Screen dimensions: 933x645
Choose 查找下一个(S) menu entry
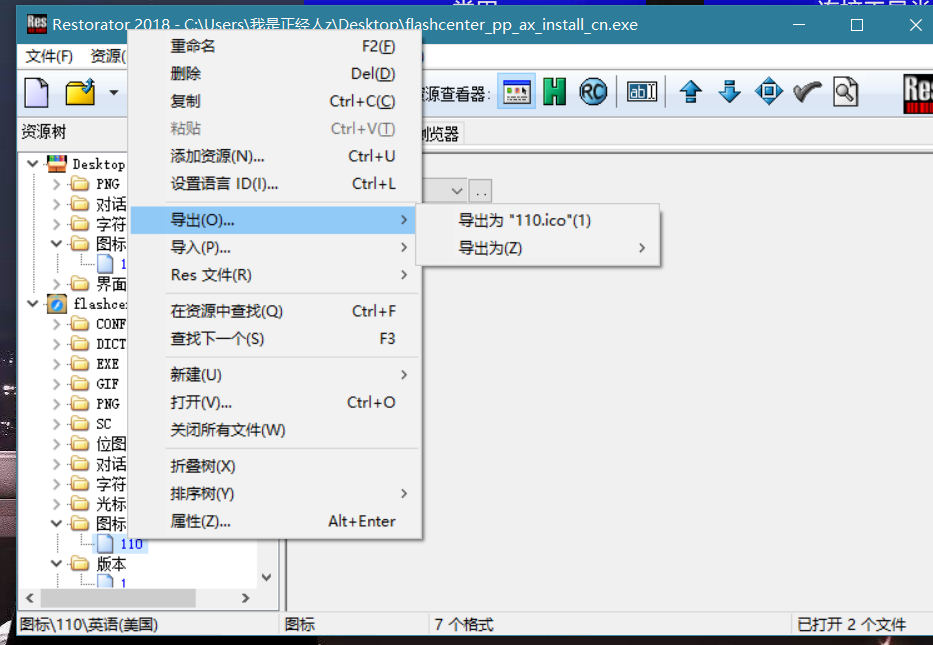275,339
